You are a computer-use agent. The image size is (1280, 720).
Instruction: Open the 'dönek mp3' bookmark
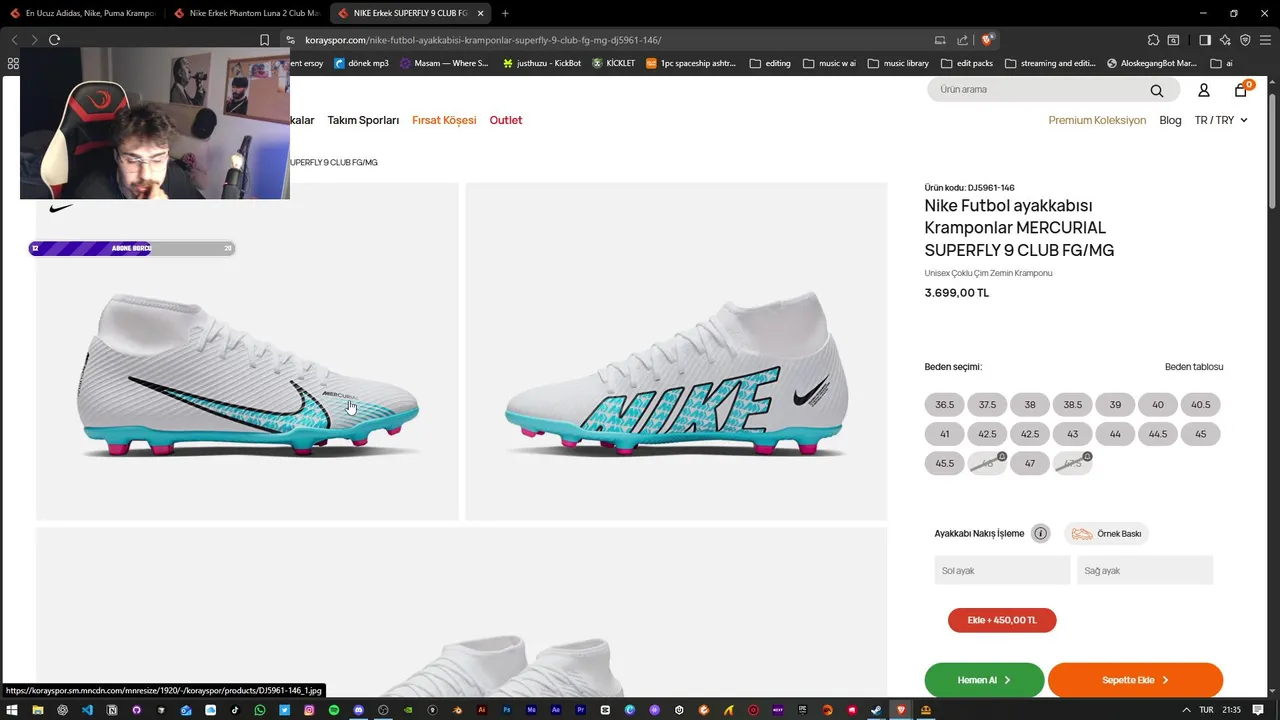(x=361, y=63)
